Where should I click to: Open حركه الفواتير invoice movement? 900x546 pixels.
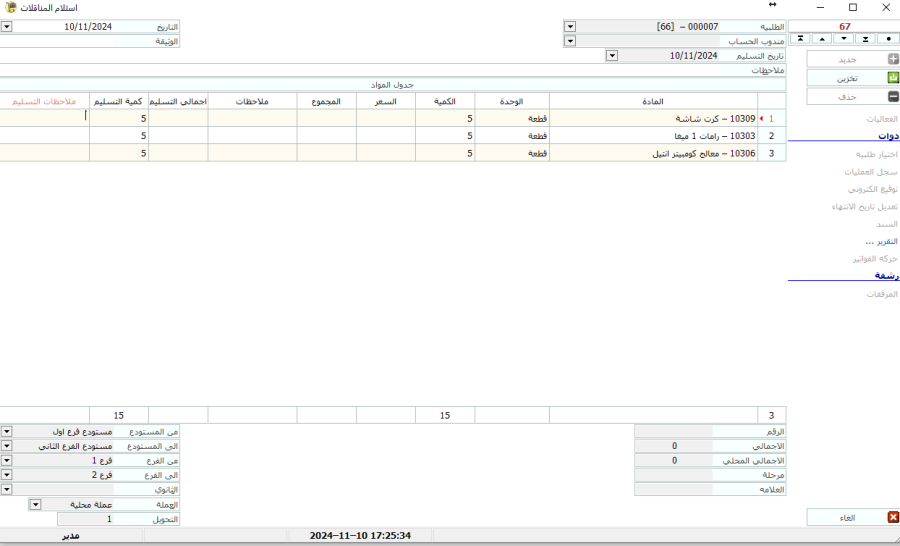coord(875,259)
